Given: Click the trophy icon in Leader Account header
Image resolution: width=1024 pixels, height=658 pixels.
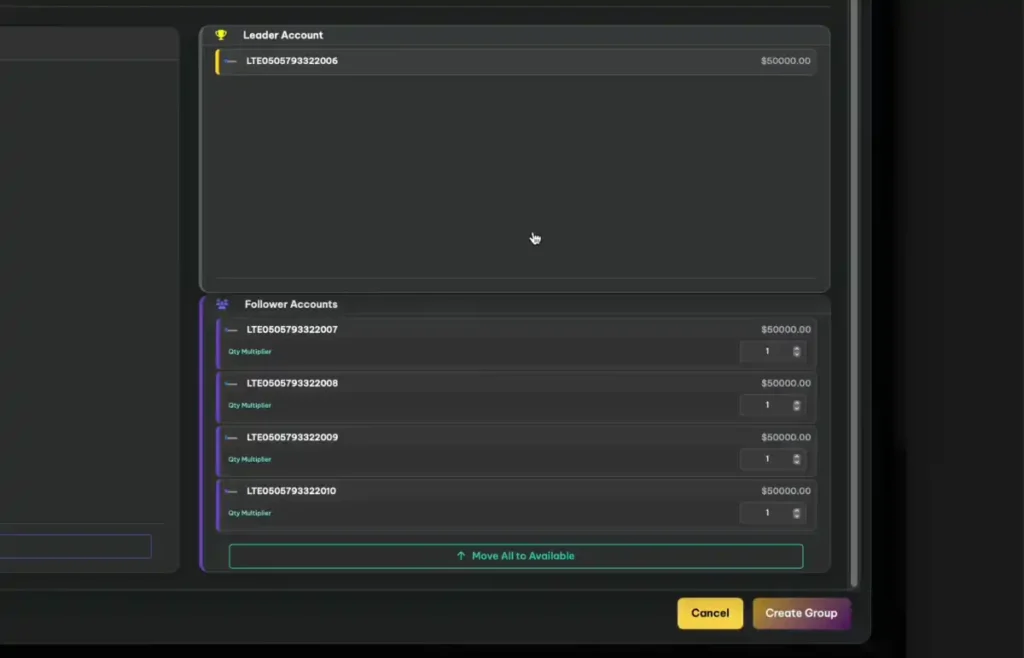Looking at the screenshot, I should click(221, 34).
